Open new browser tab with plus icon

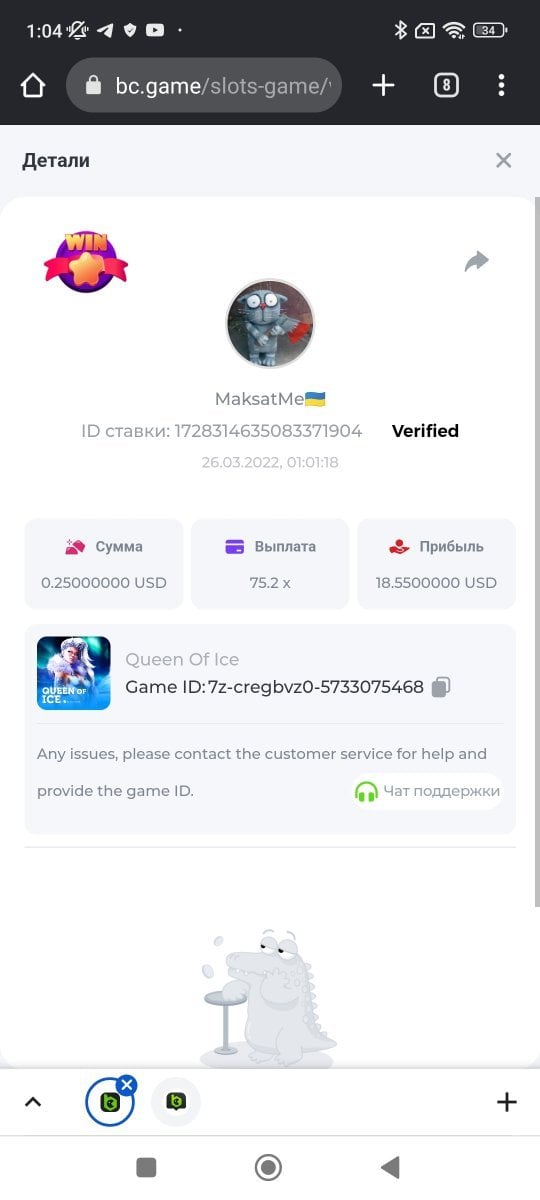click(x=383, y=86)
